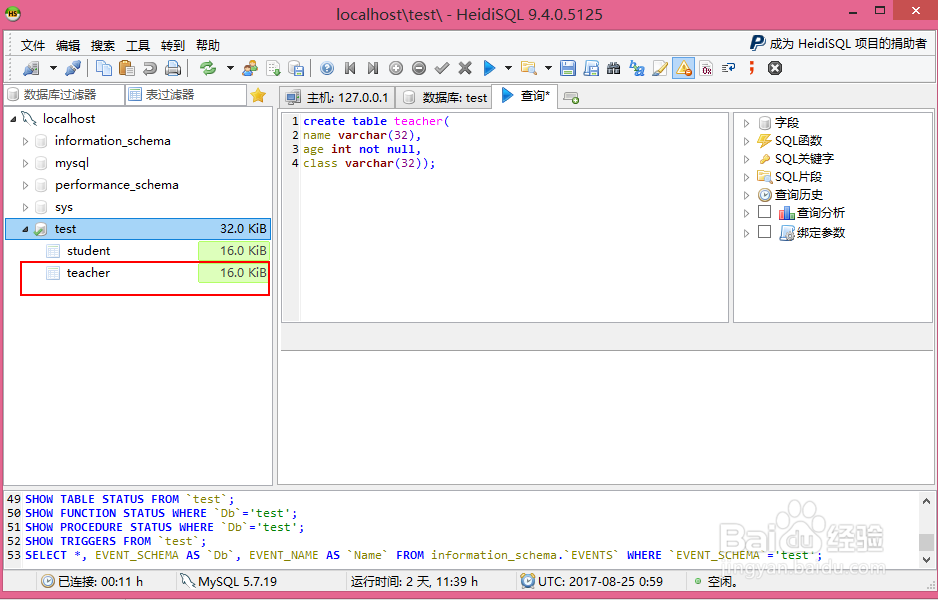Click the red semicolon delimiter icon
The height and width of the screenshot is (600, 938).
click(752, 68)
